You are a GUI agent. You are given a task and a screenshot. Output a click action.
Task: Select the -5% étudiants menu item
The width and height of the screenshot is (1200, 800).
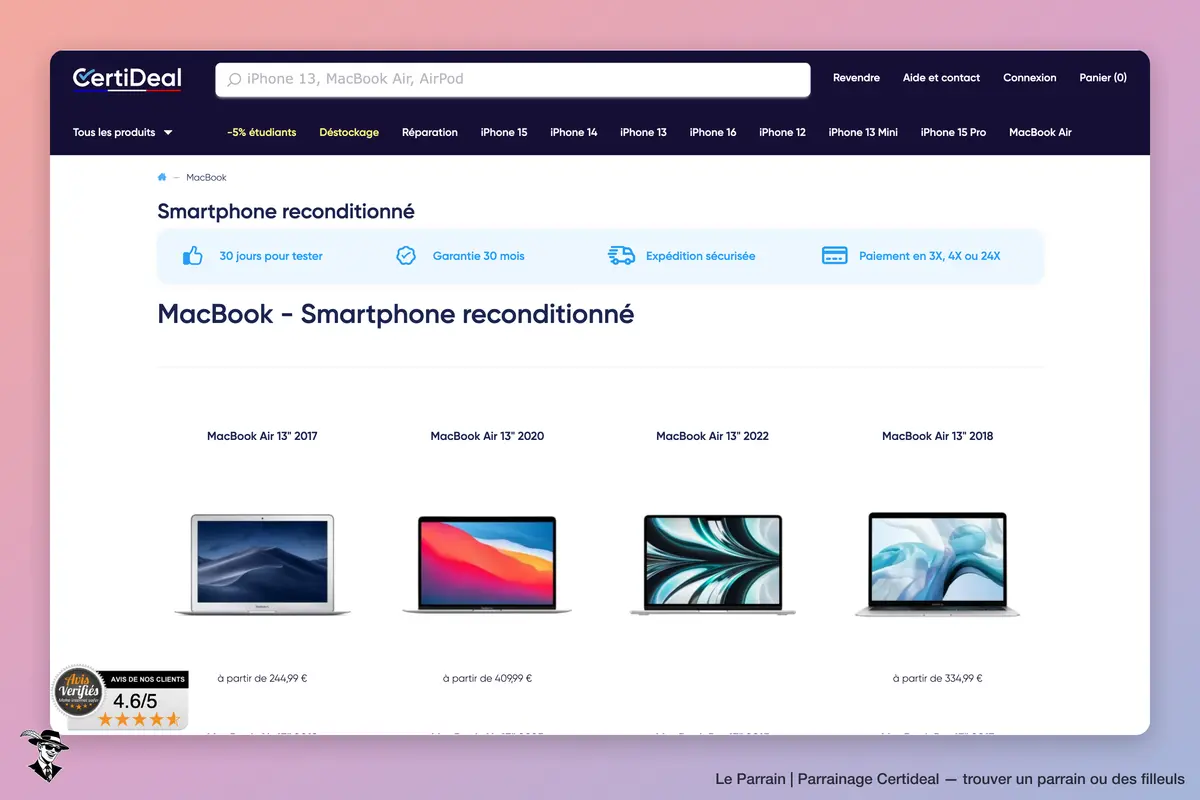tap(262, 132)
